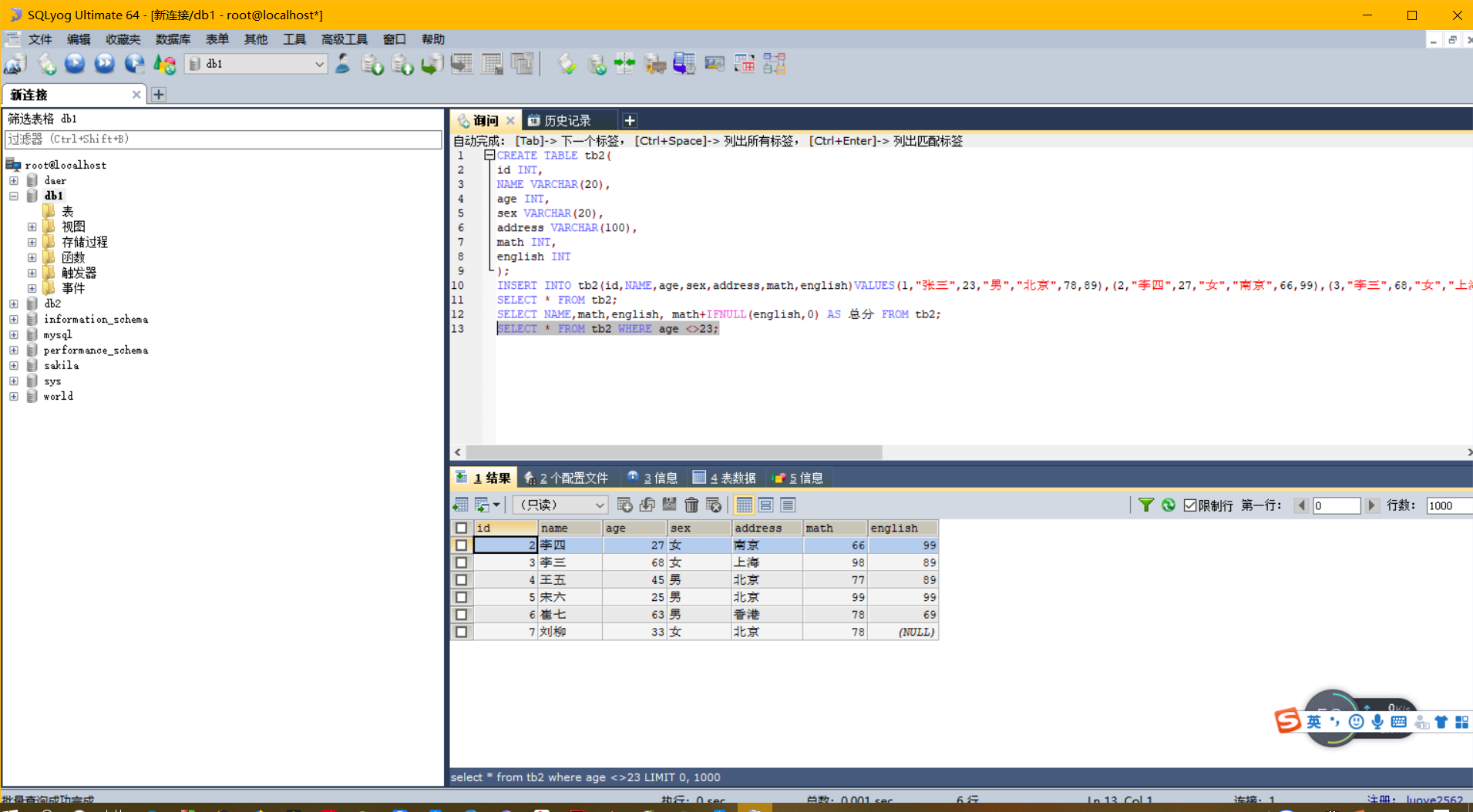Select the world database in tree
Viewport: 1473px width, 812px height.
[59, 396]
